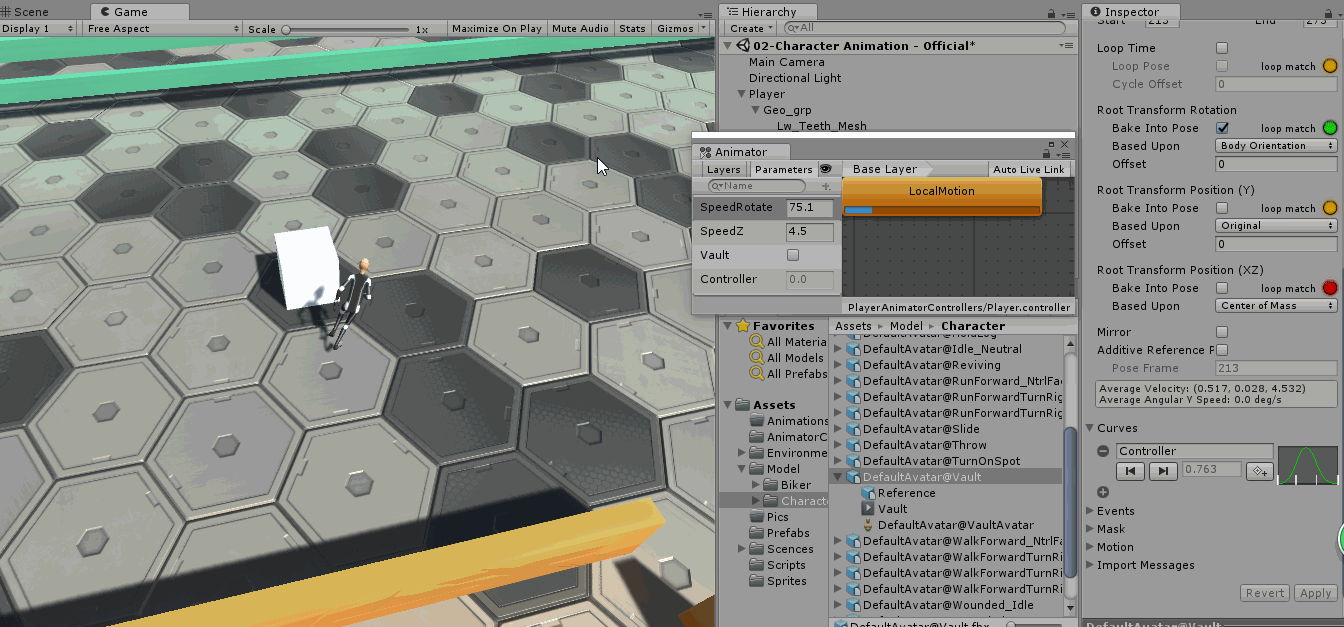Select the DefaultAvatar@Throw model asset
1344x627 pixels.
pos(917,445)
